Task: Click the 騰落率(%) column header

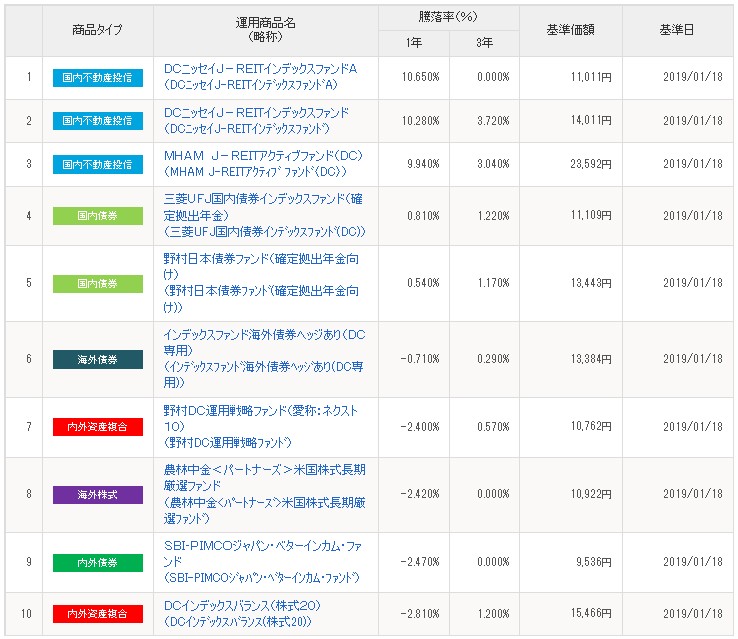Action: [x=448, y=17]
